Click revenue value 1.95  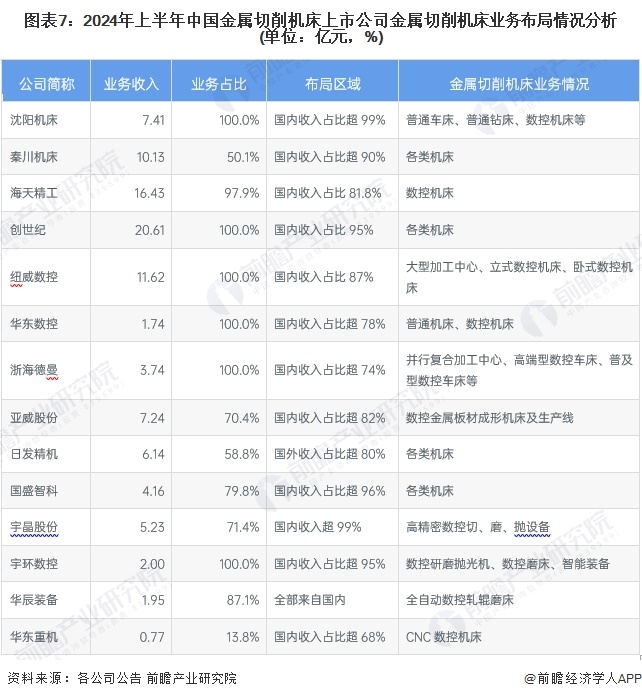coord(153,600)
